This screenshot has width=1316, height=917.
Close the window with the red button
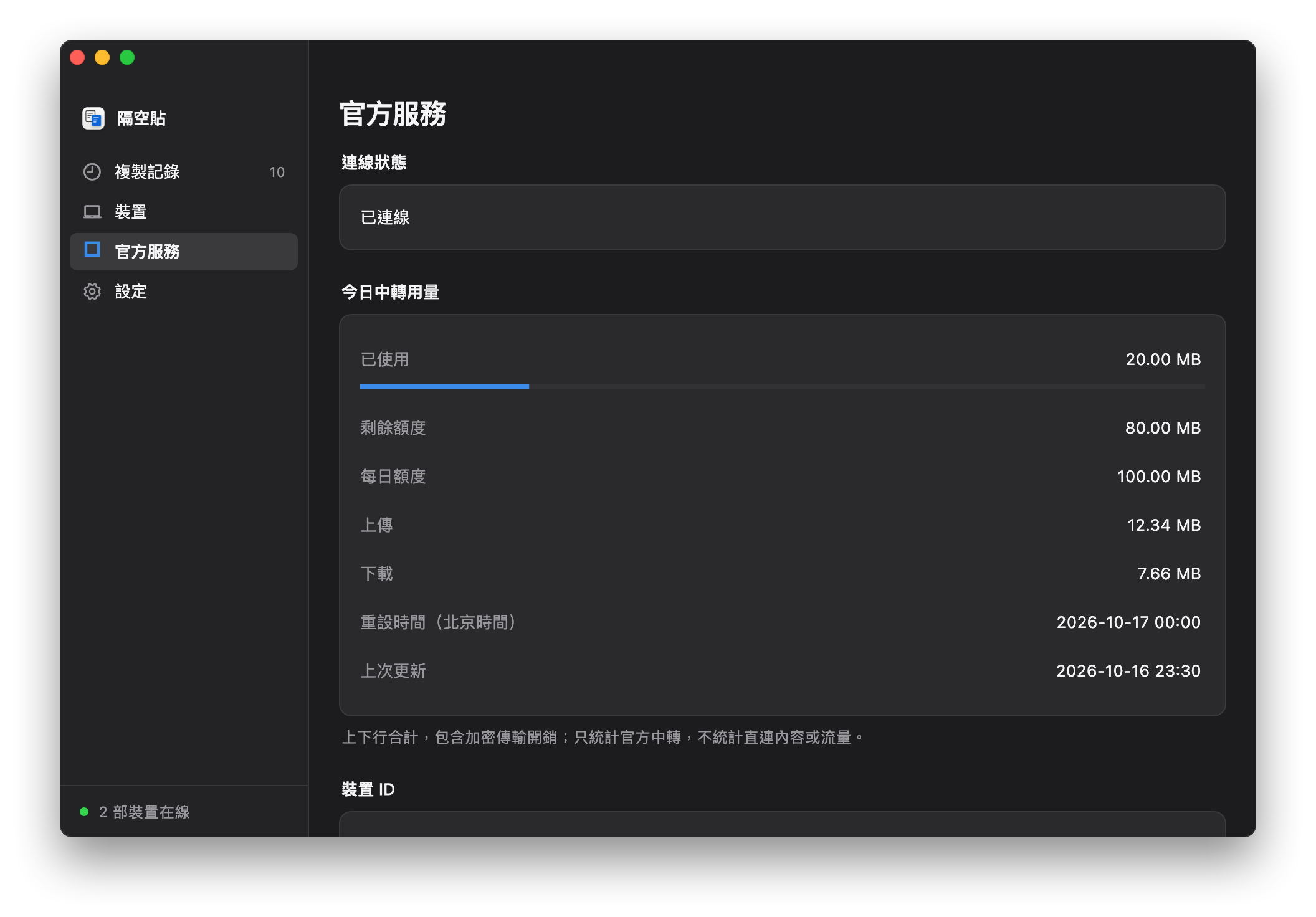click(77, 57)
